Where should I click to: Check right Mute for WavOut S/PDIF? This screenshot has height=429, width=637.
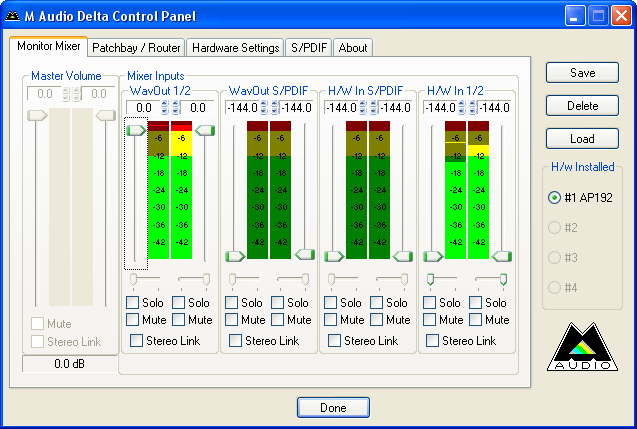[277, 320]
